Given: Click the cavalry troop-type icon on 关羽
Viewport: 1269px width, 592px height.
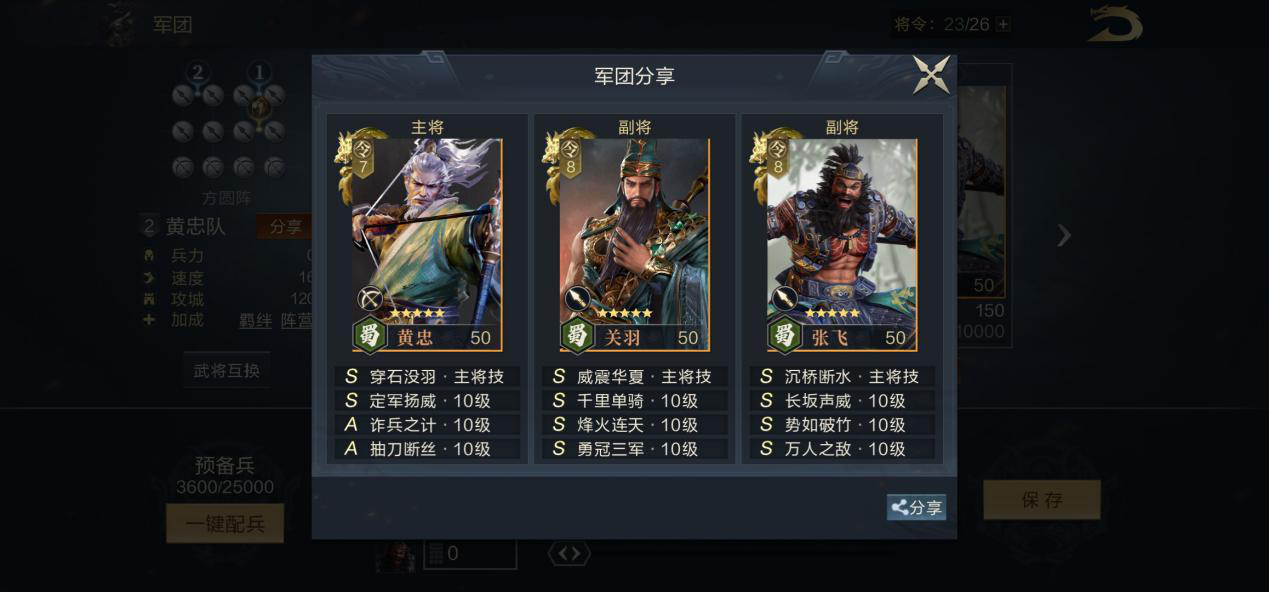Looking at the screenshot, I should 578,299.
